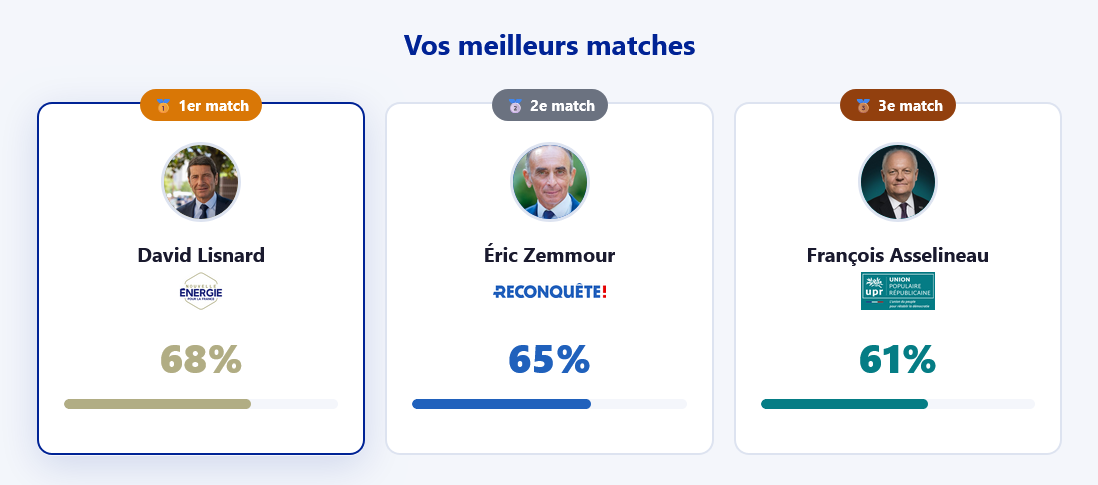Click the David Lisnard candidate name
Screen dimensions: 1098x485
(201, 255)
